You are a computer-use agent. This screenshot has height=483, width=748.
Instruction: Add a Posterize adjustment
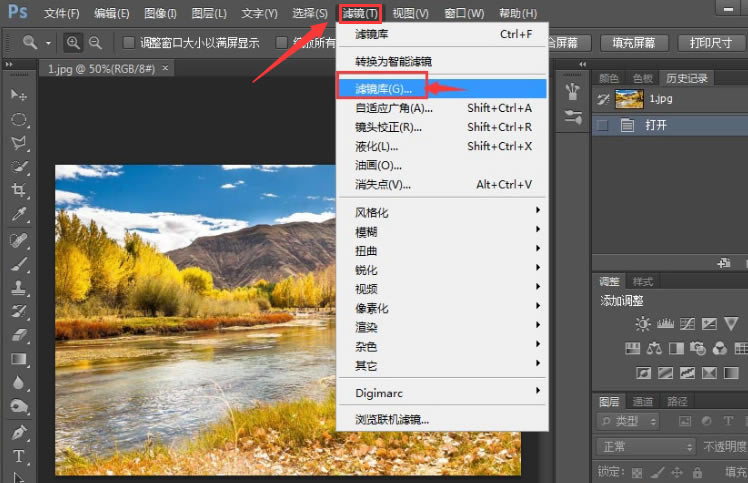665,373
